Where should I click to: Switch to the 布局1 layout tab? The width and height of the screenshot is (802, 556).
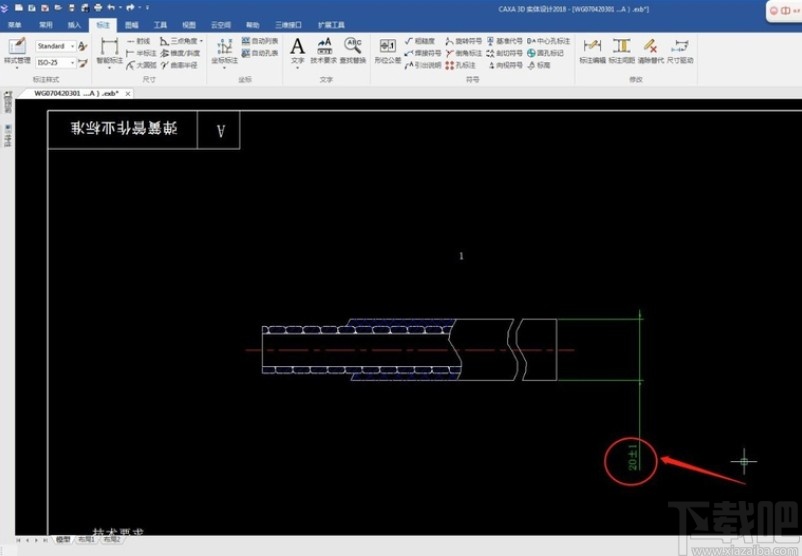pos(86,540)
